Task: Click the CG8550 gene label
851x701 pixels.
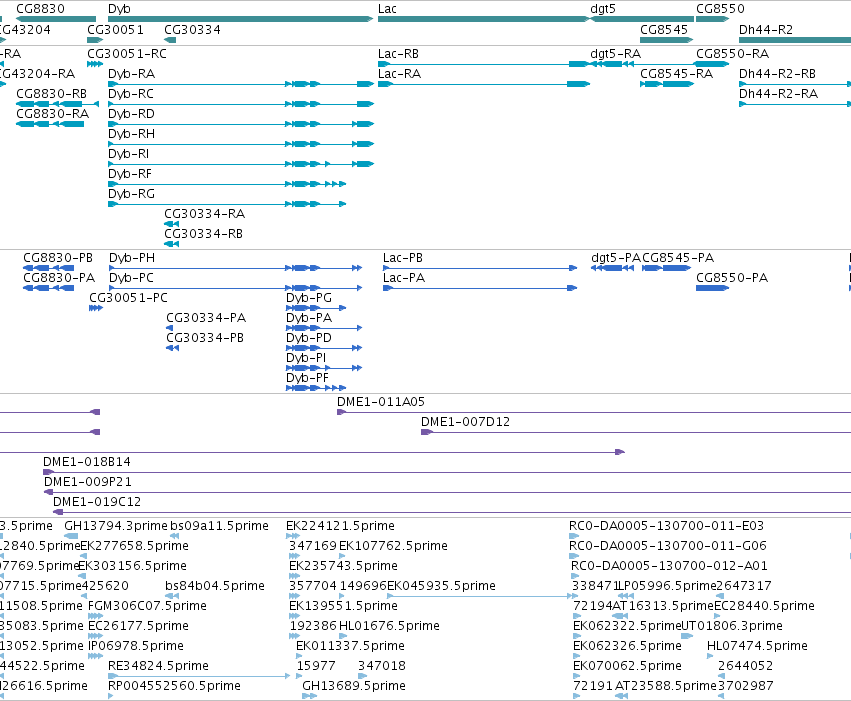Action: [x=720, y=9]
